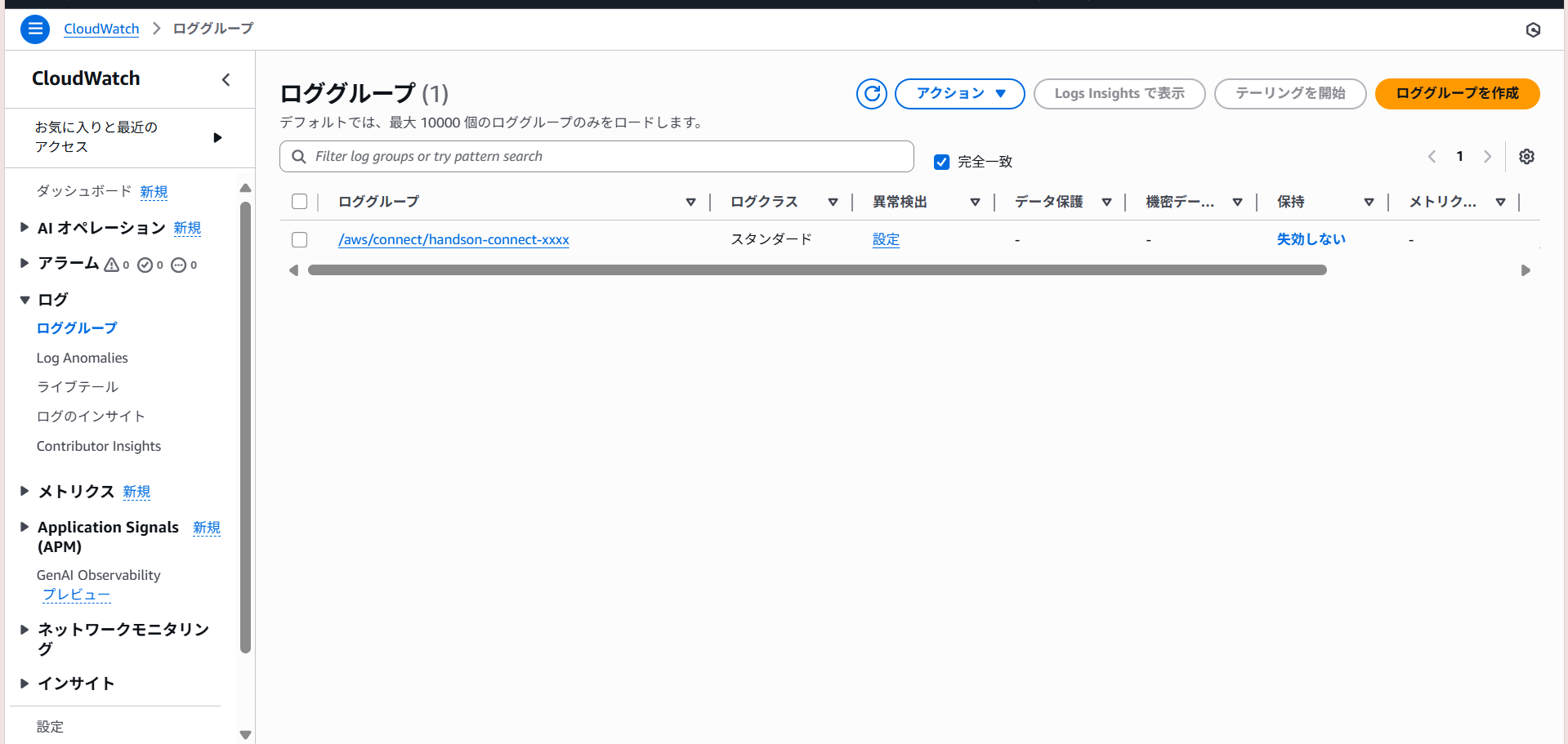The height and width of the screenshot is (744, 1568).
Task: Sort by メトリクフィルター column arrow
Action: click(1500, 202)
